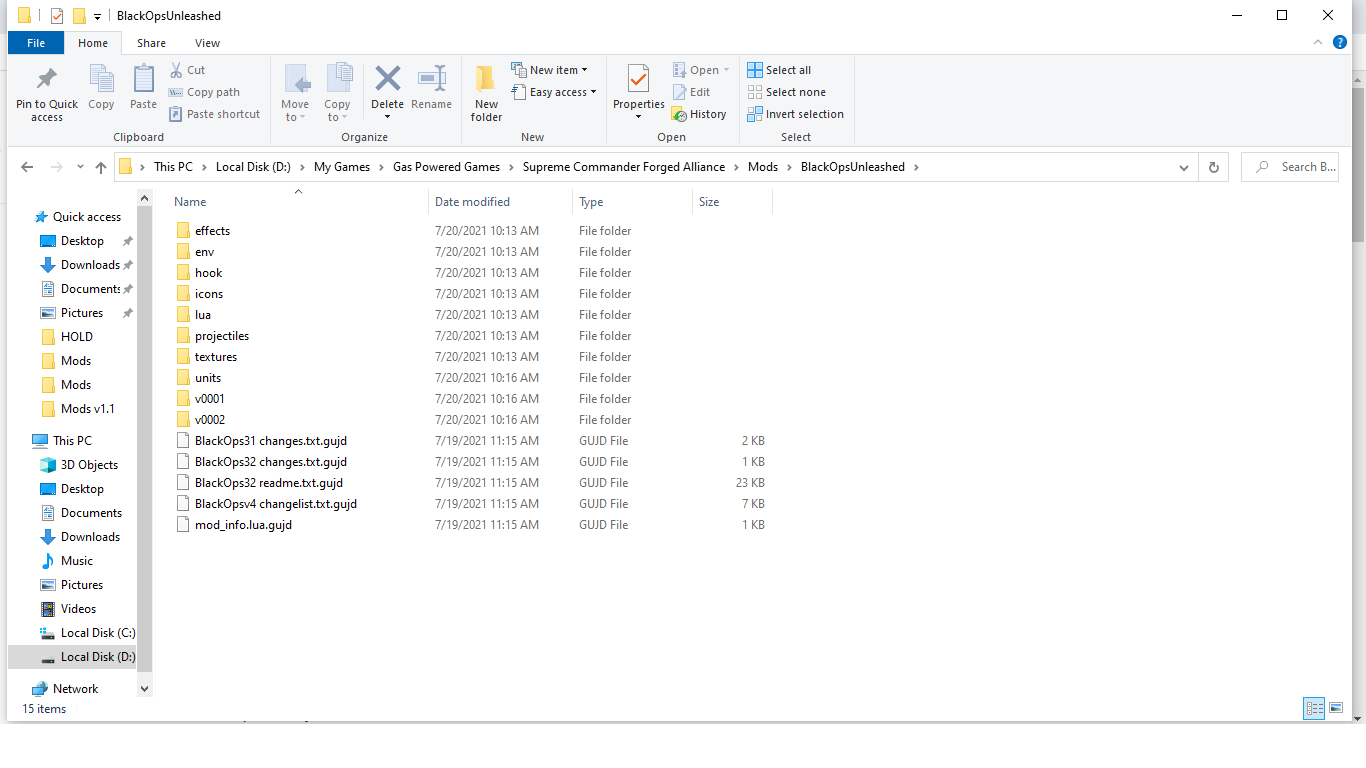
Task: Open the File menu tab
Action: [x=36, y=43]
